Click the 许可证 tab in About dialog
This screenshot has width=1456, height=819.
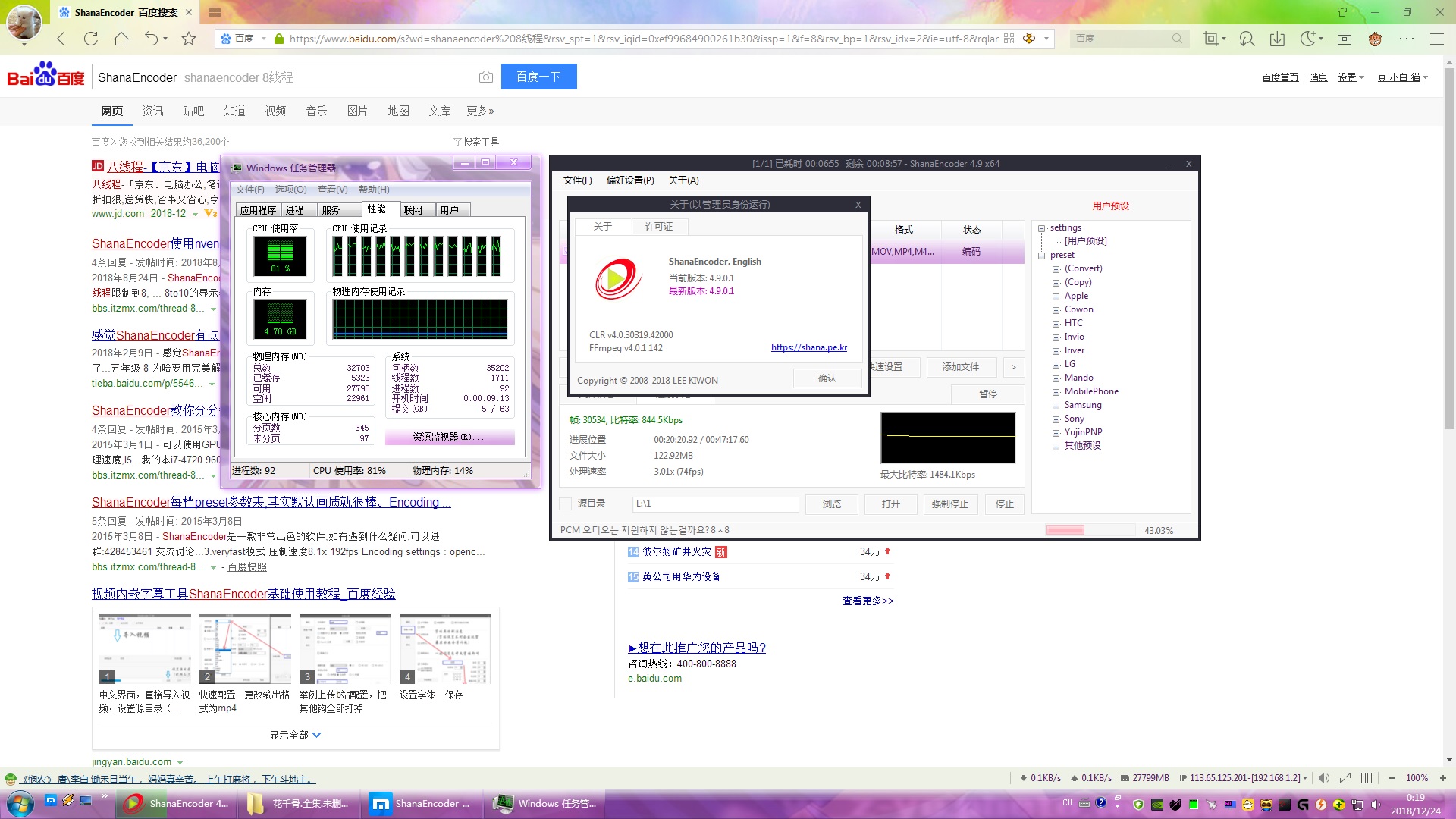pyautogui.click(x=658, y=227)
